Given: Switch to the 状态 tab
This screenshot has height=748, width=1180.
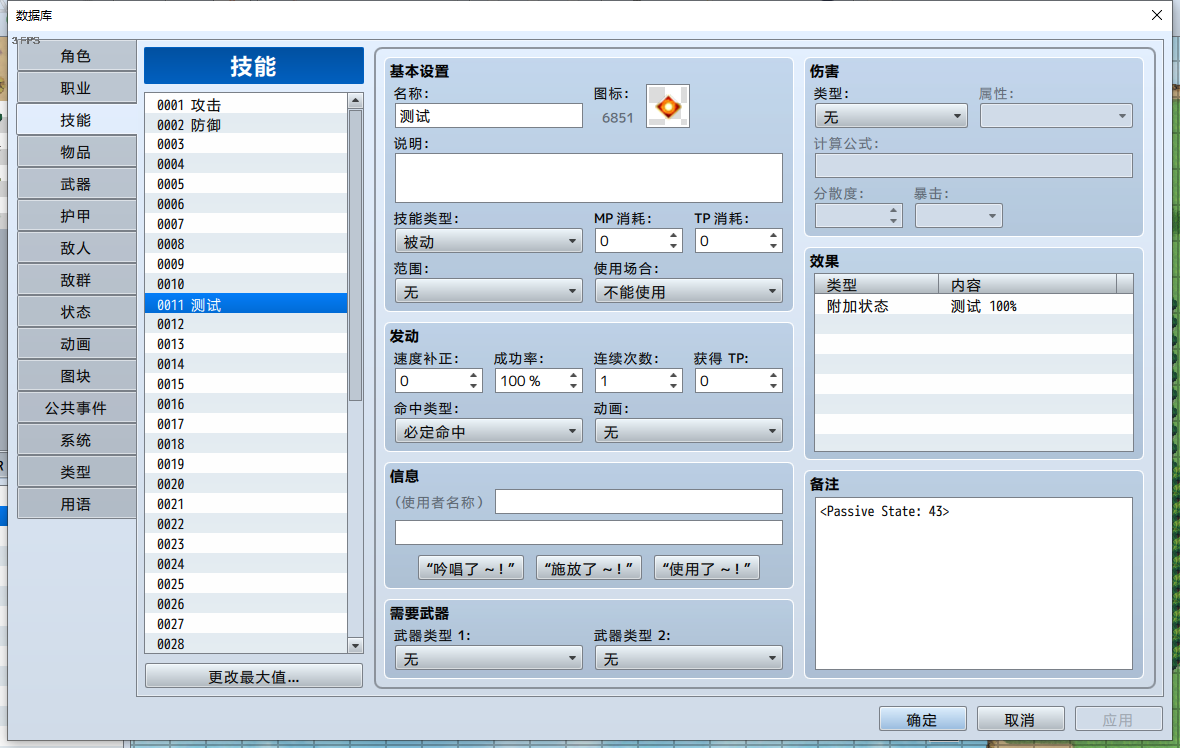Looking at the screenshot, I should [76, 312].
